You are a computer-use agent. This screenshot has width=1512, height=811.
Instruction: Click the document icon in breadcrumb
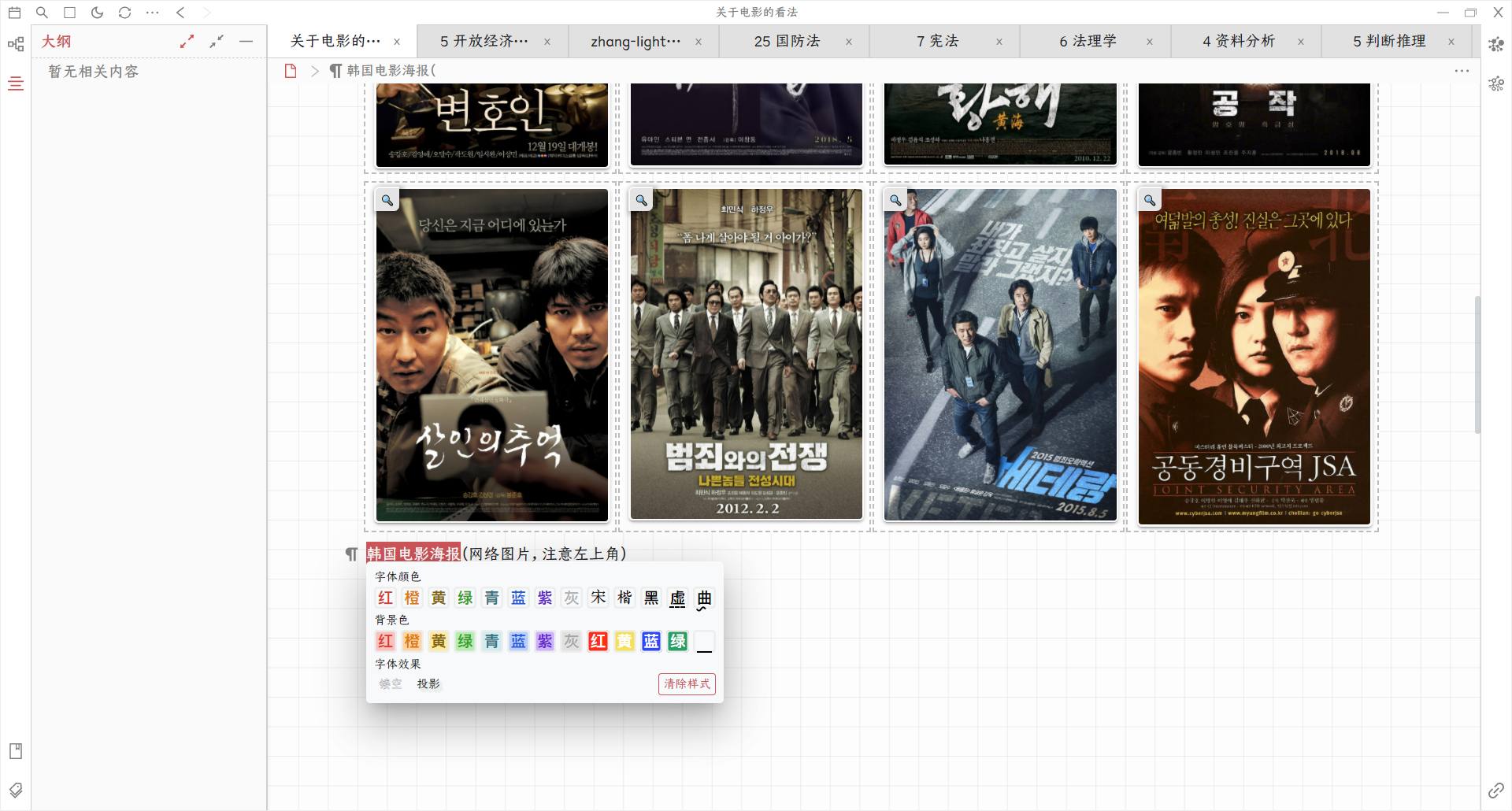(x=291, y=71)
